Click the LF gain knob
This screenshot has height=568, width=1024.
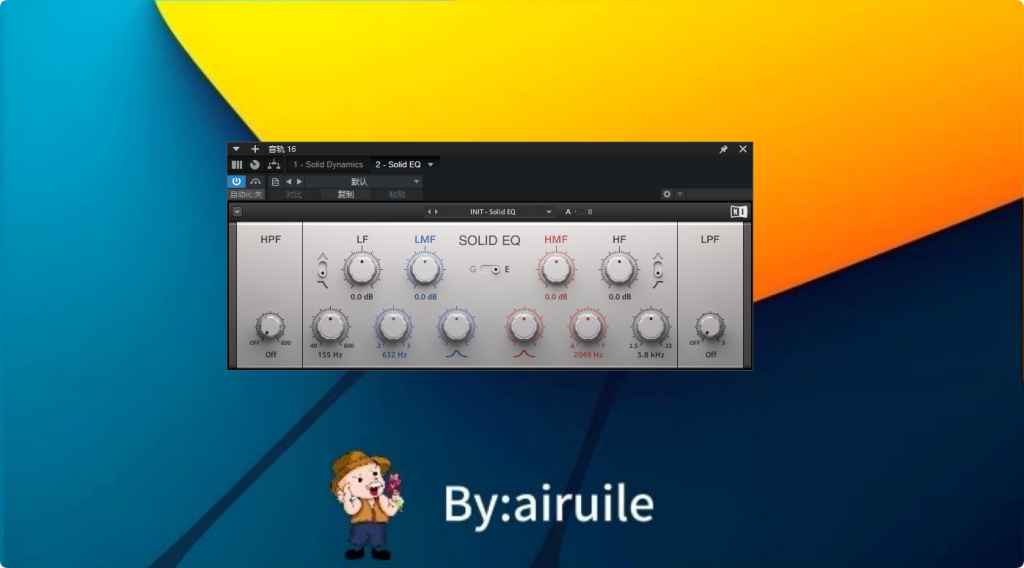pyautogui.click(x=362, y=270)
